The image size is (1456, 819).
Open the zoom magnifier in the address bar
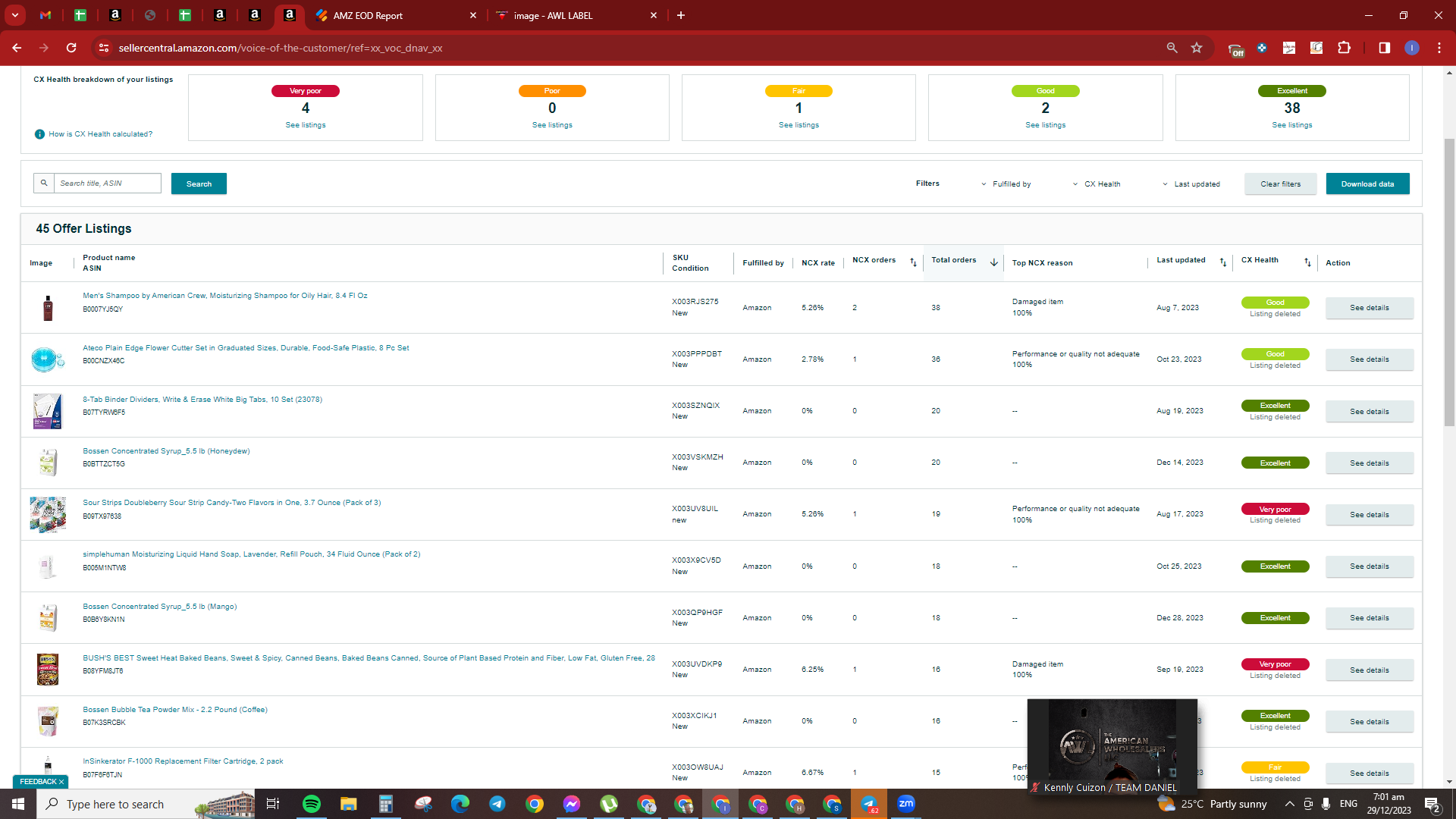pos(1172,48)
